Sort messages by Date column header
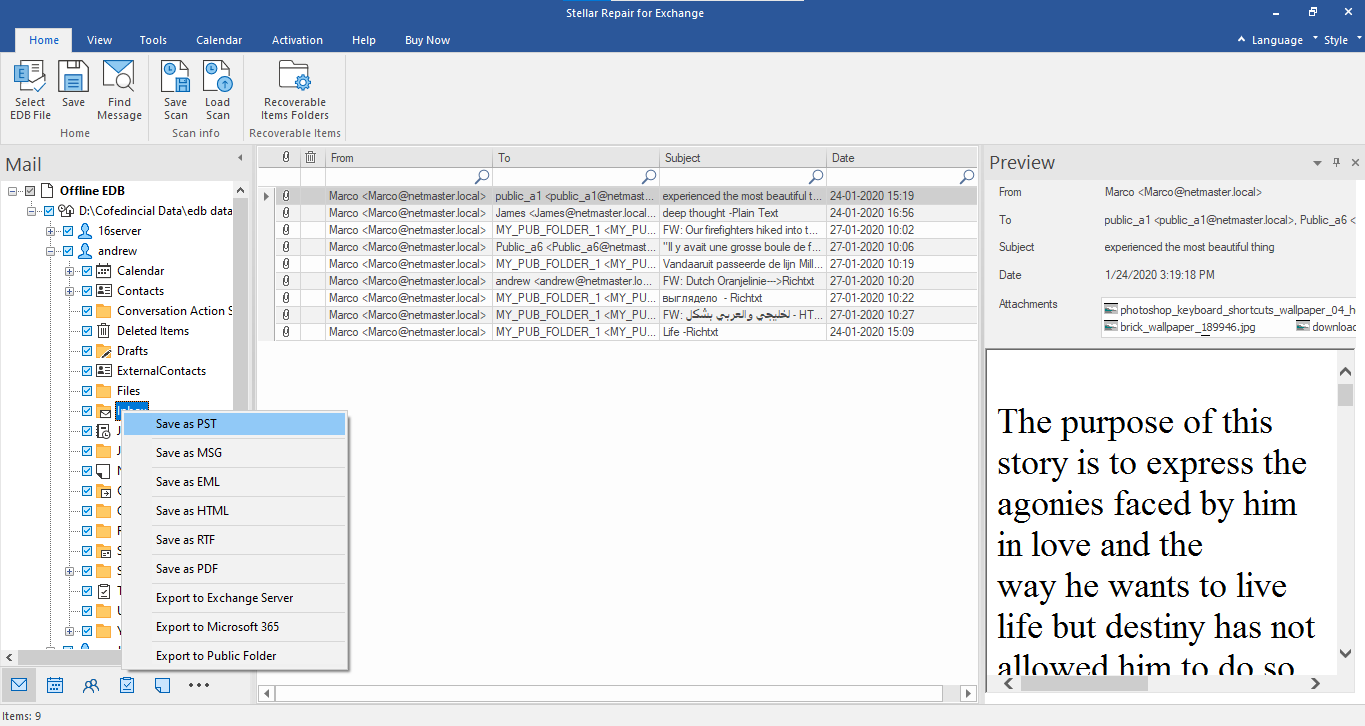Image resolution: width=1365 pixels, height=726 pixels. tap(902, 158)
